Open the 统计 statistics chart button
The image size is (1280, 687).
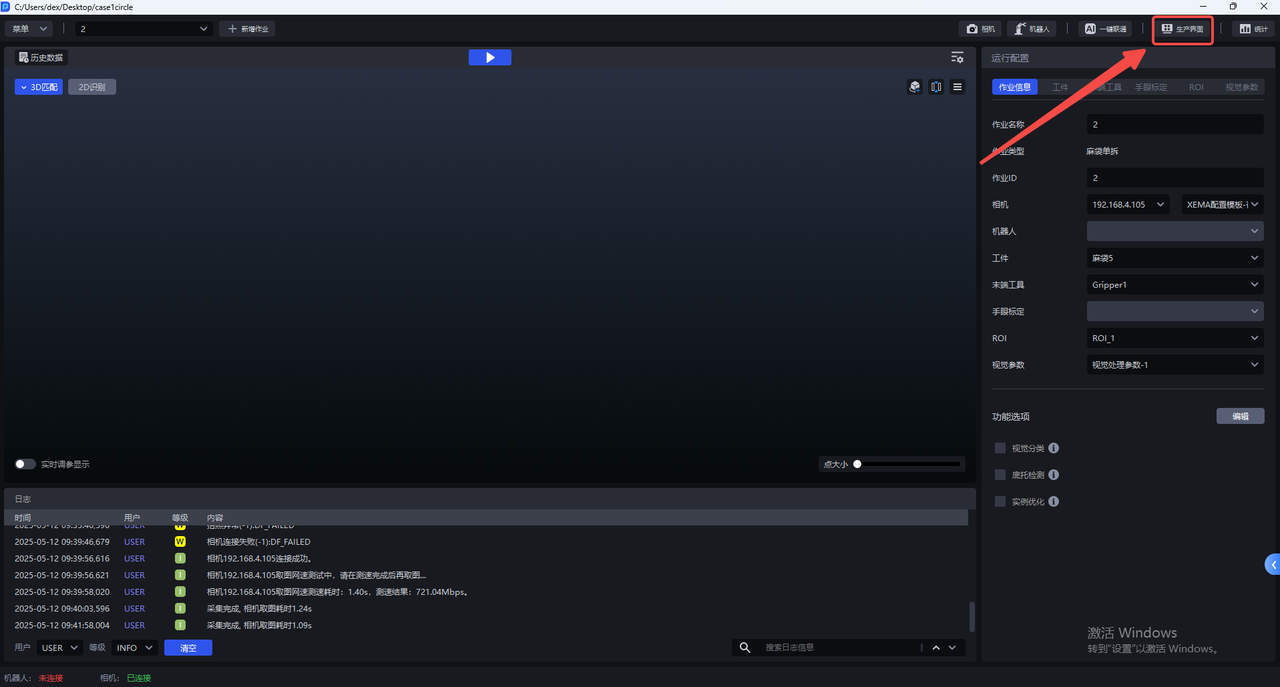(x=1253, y=29)
